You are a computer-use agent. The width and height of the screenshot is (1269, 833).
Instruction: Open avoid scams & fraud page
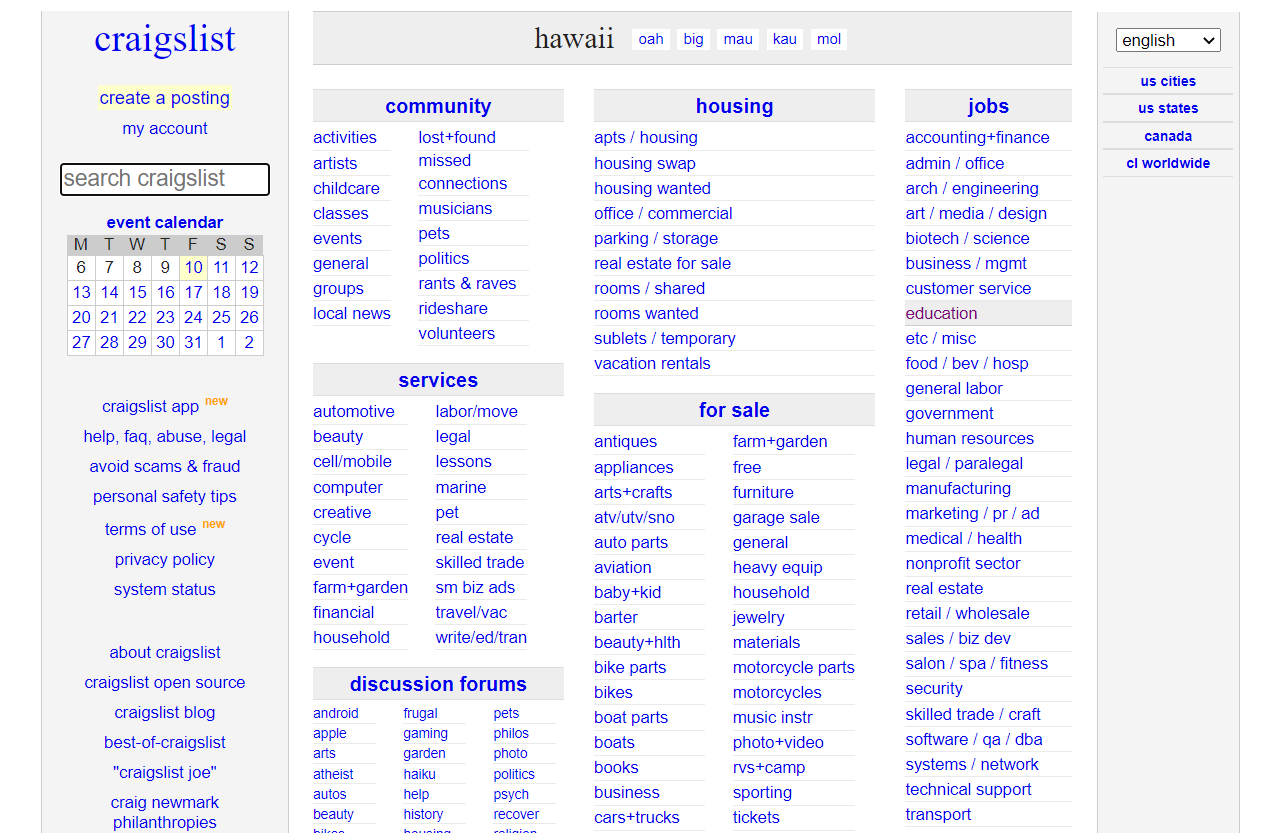(165, 466)
